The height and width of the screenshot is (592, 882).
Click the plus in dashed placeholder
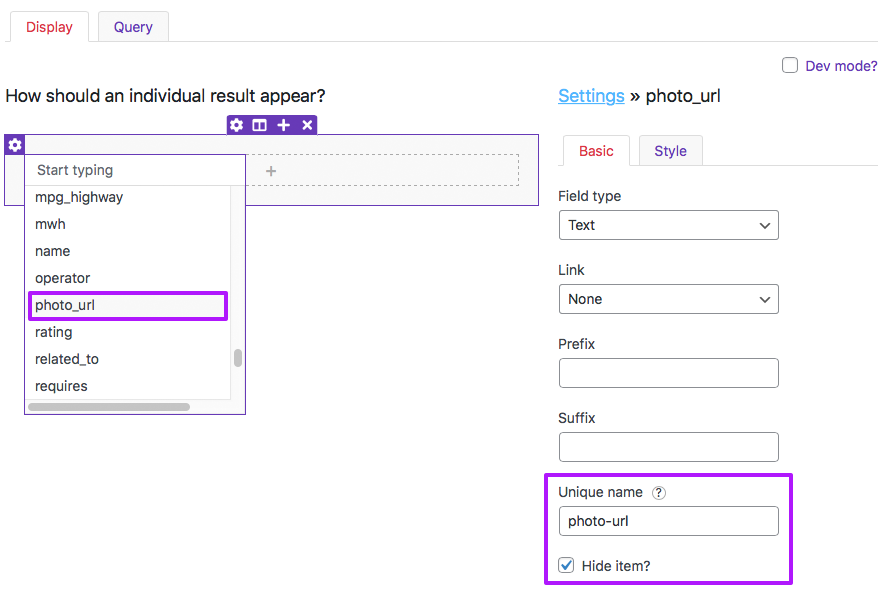click(271, 171)
